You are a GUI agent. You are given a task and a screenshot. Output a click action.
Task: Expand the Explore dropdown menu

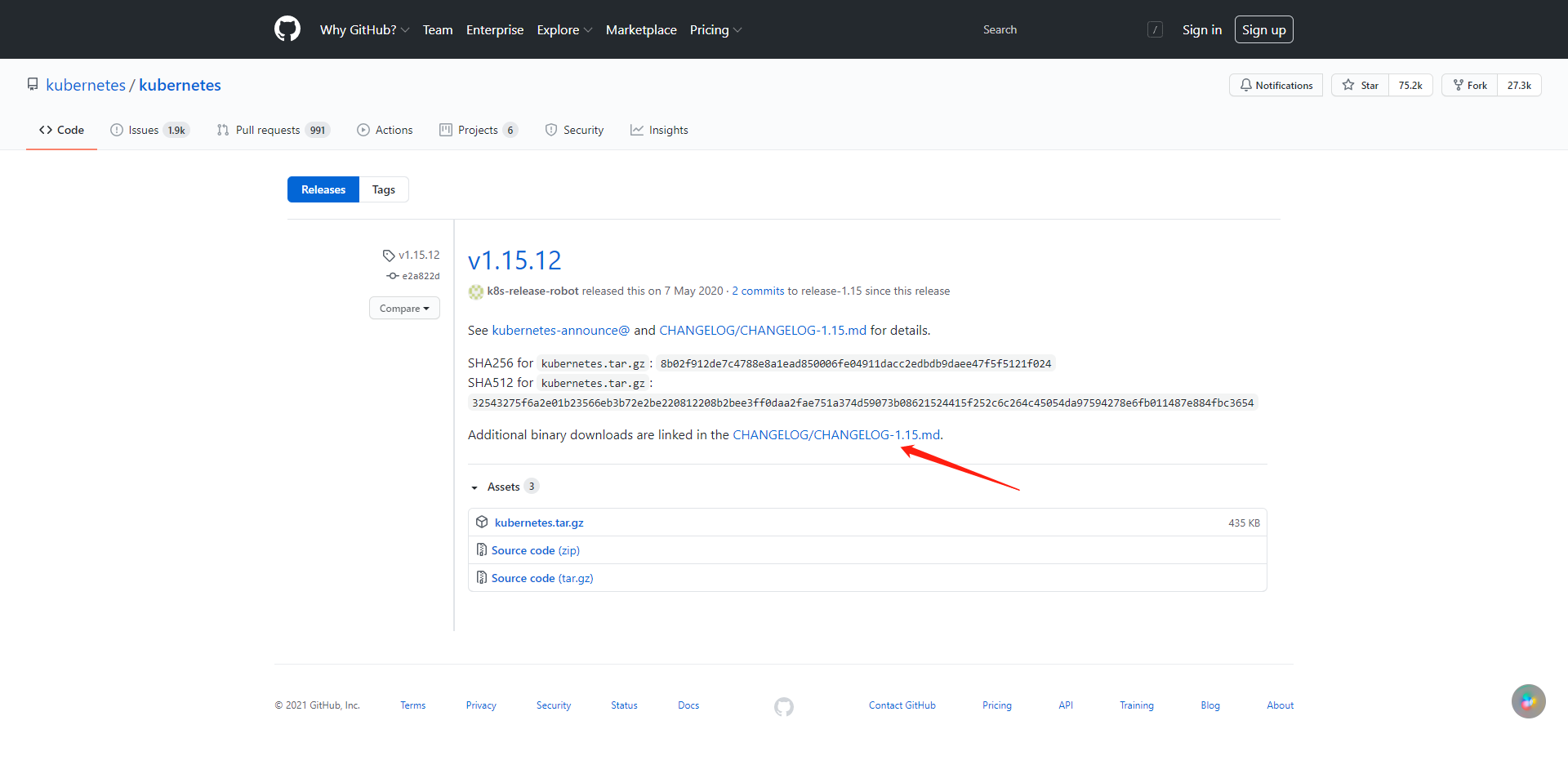point(564,29)
